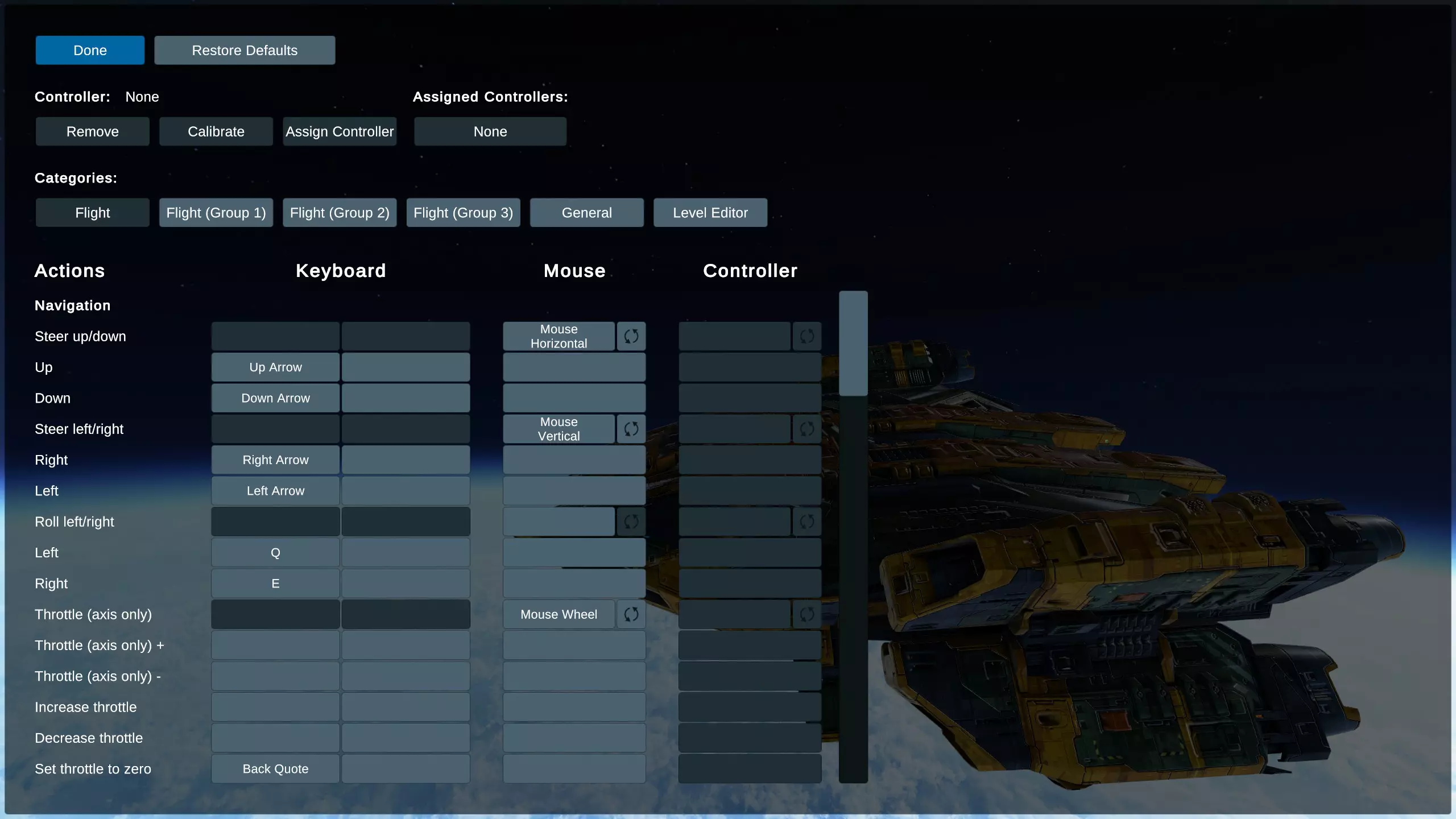Invert the Steer left/right controller axis
The height and width of the screenshot is (819, 1456).
pos(806,429)
